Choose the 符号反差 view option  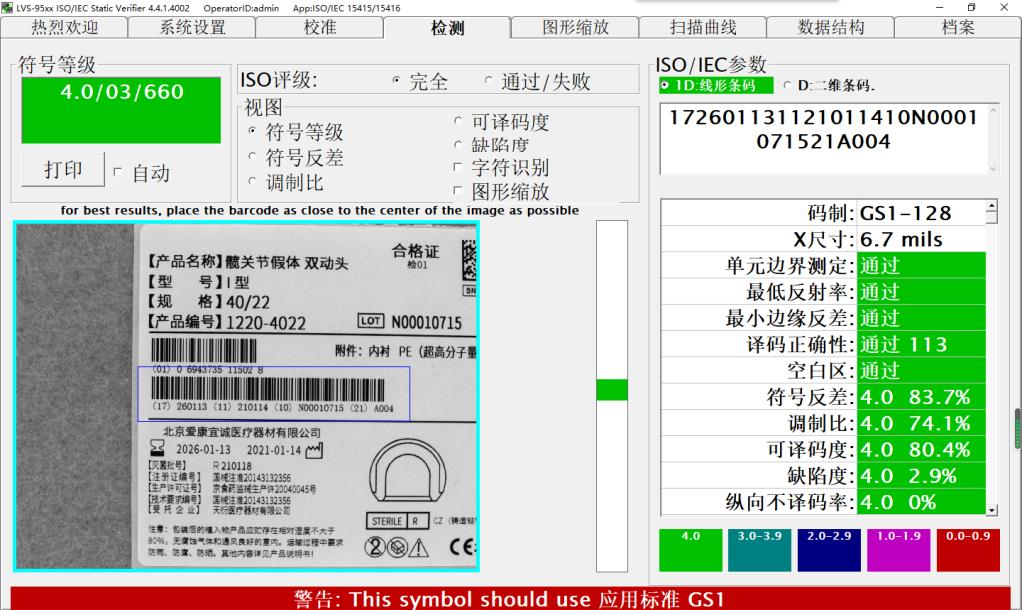[252, 156]
